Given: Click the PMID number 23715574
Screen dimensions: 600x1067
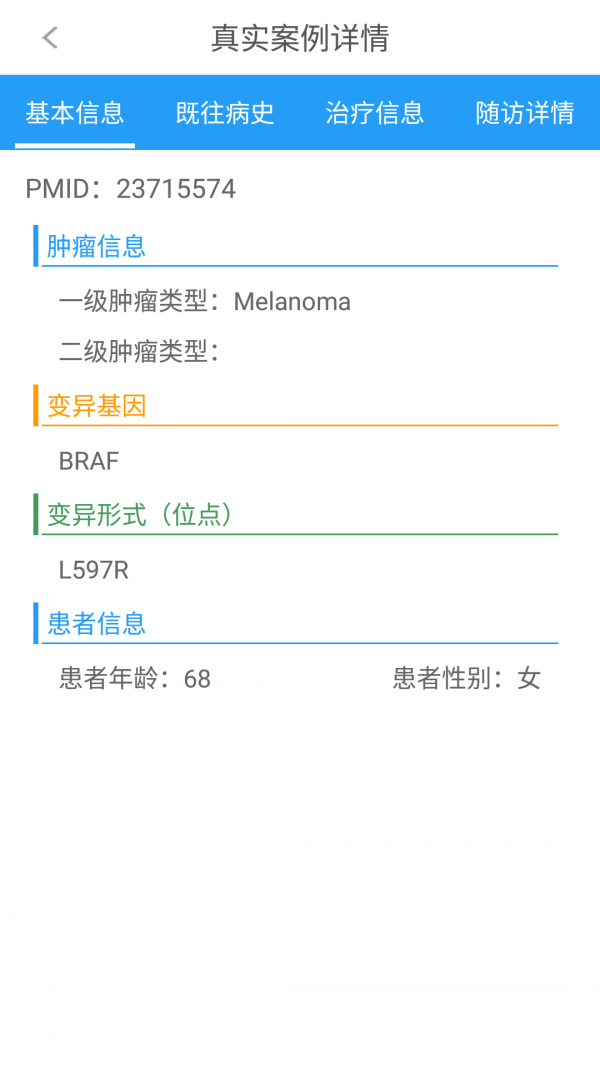Looking at the screenshot, I should coord(176,189).
